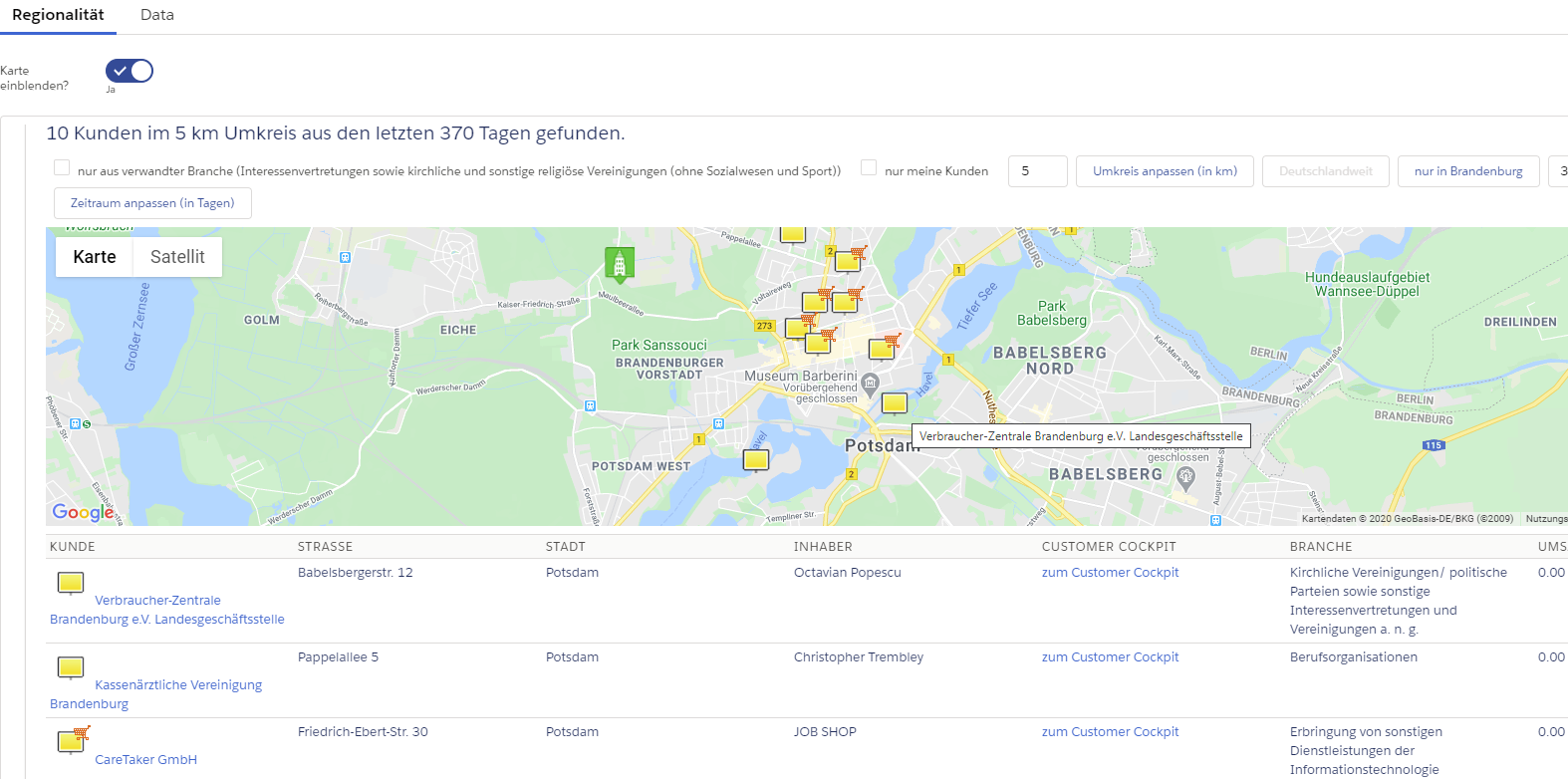Enable the nur meine Kunden checkbox
The image size is (1568, 779).
click(869, 168)
